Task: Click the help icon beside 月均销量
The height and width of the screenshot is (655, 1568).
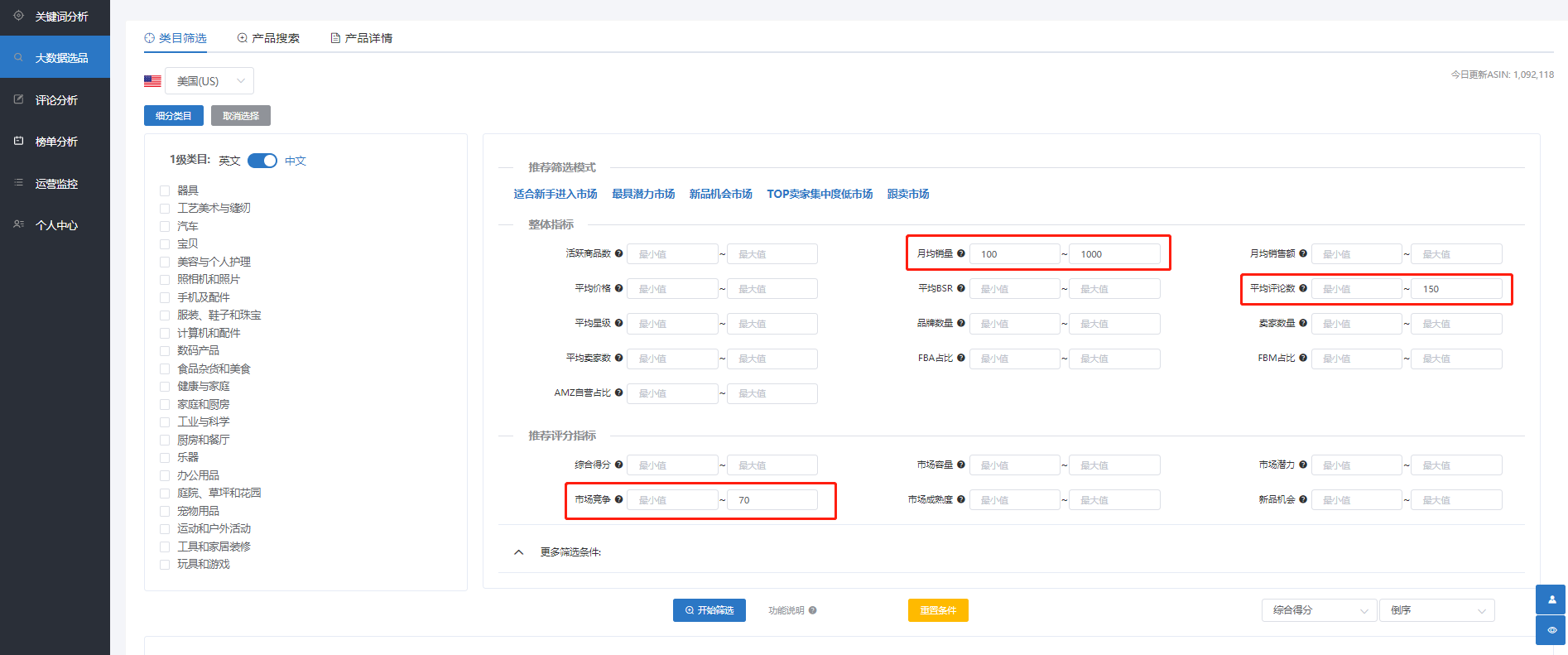Action: pyautogui.click(x=961, y=253)
